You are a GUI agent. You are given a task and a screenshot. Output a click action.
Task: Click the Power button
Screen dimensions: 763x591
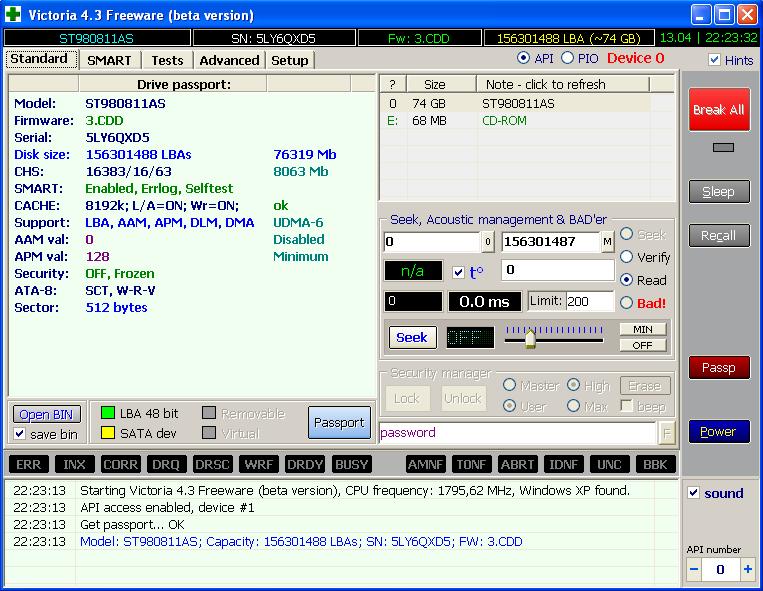pos(719,431)
